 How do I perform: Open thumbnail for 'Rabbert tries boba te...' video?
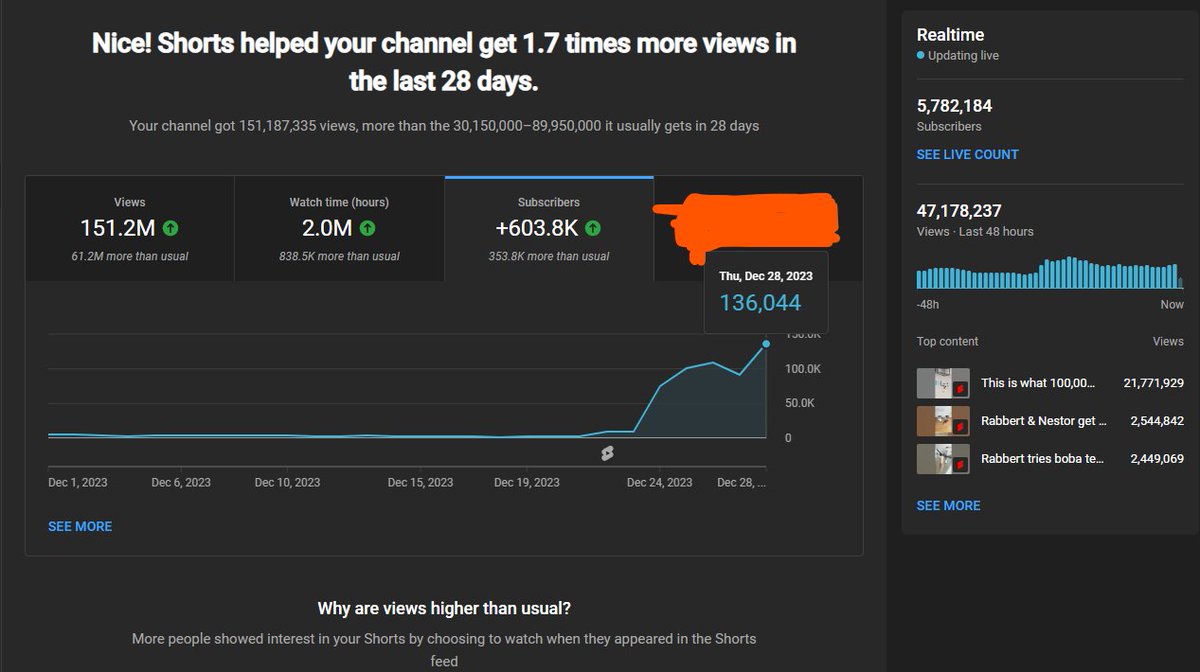click(x=943, y=459)
